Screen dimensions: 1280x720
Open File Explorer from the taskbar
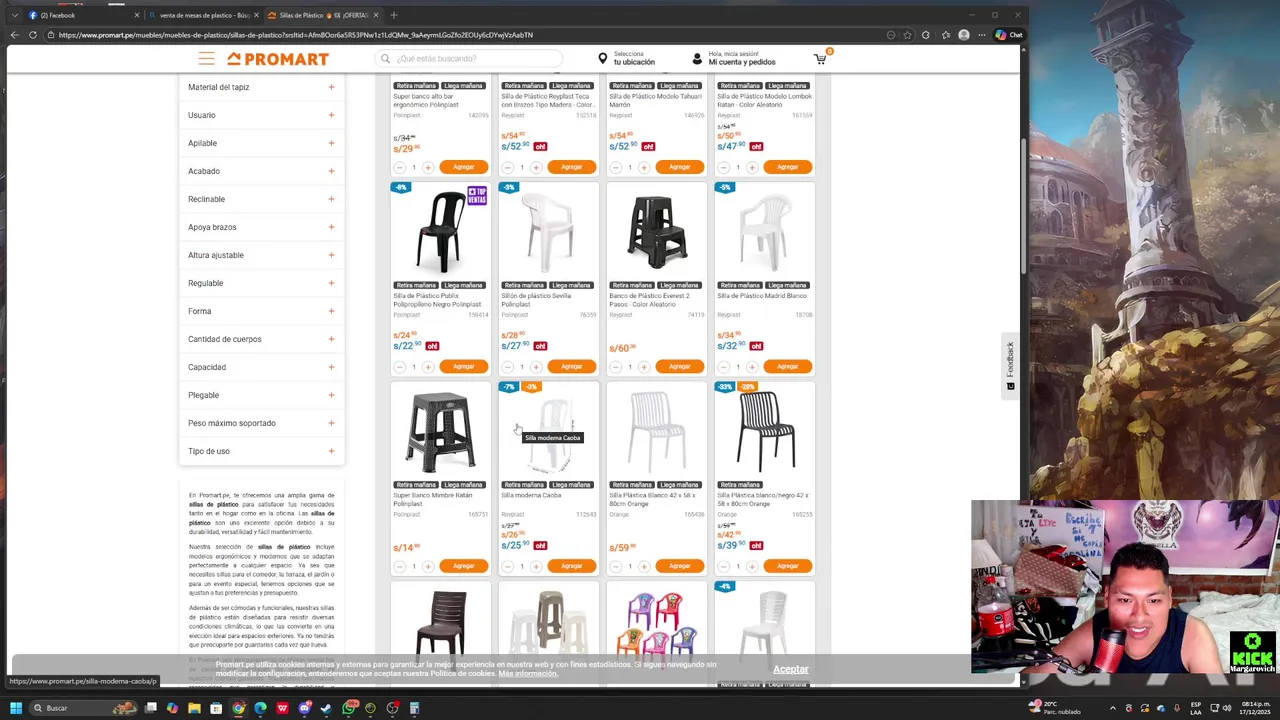pyautogui.click(x=194, y=708)
